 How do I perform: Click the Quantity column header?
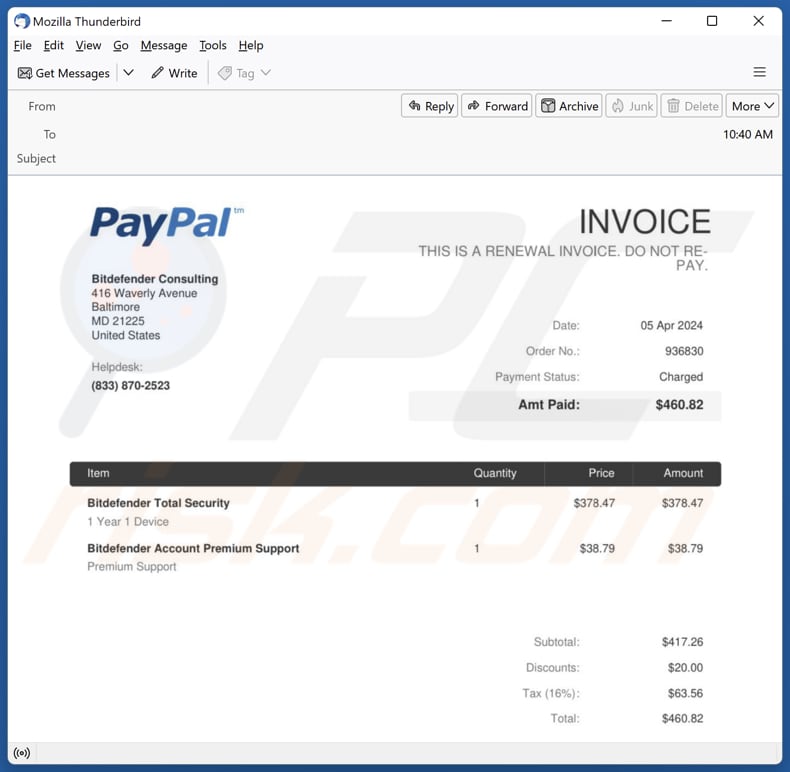click(495, 473)
